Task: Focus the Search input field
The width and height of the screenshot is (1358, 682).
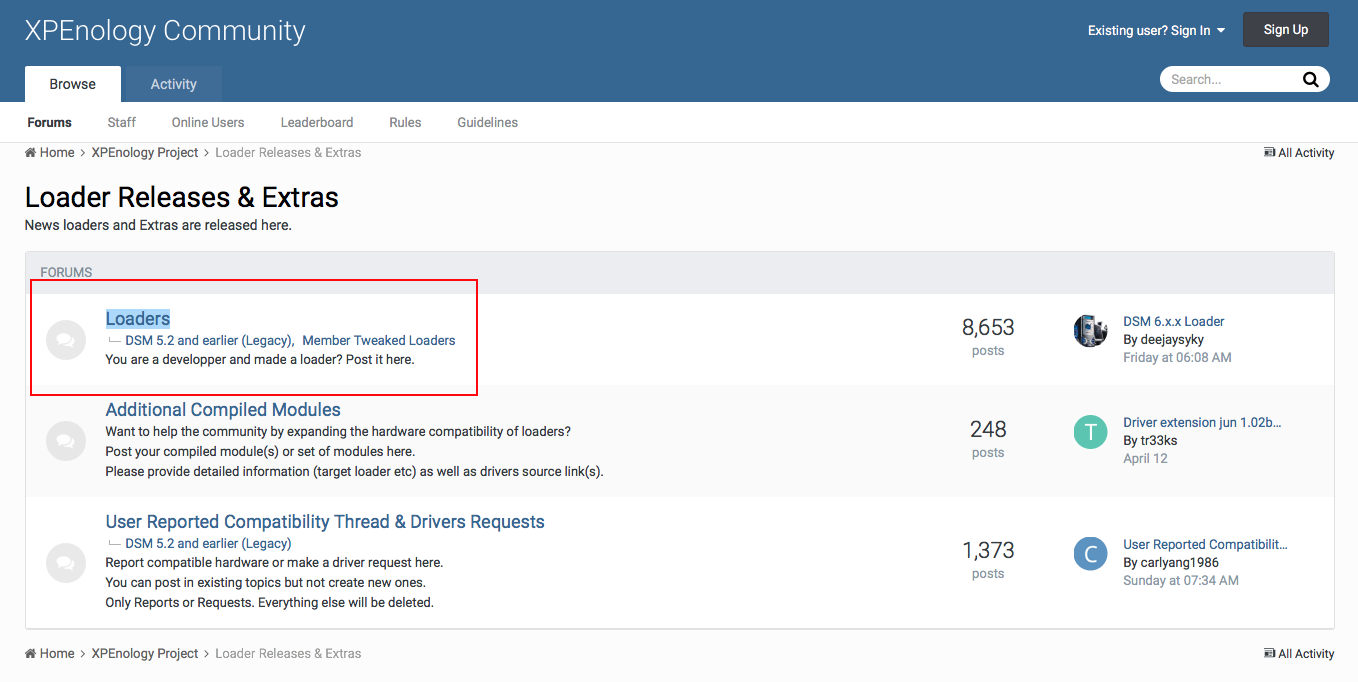Action: [1230, 79]
